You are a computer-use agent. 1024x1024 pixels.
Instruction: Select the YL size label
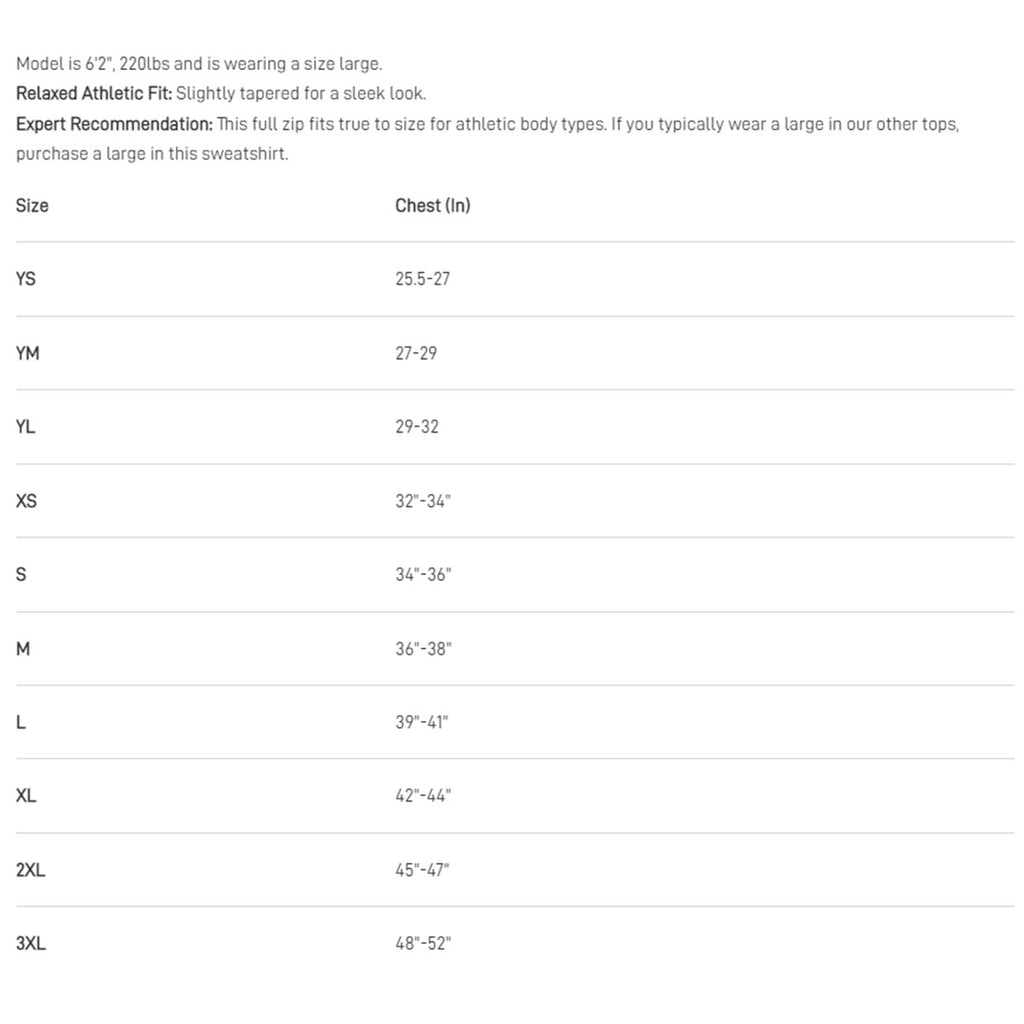(26, 427)
